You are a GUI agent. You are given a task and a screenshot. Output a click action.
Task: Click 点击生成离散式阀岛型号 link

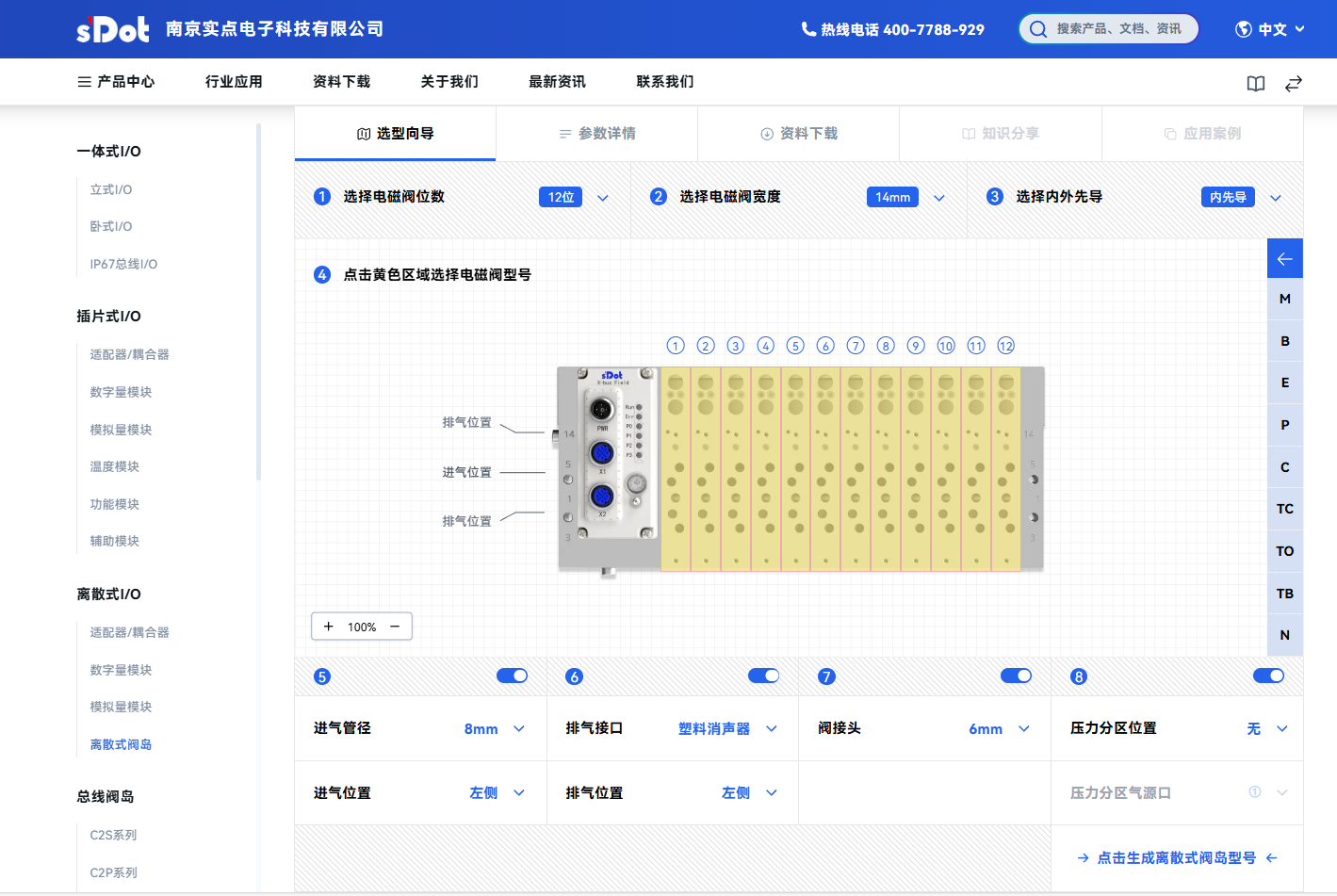[1176, 858]
